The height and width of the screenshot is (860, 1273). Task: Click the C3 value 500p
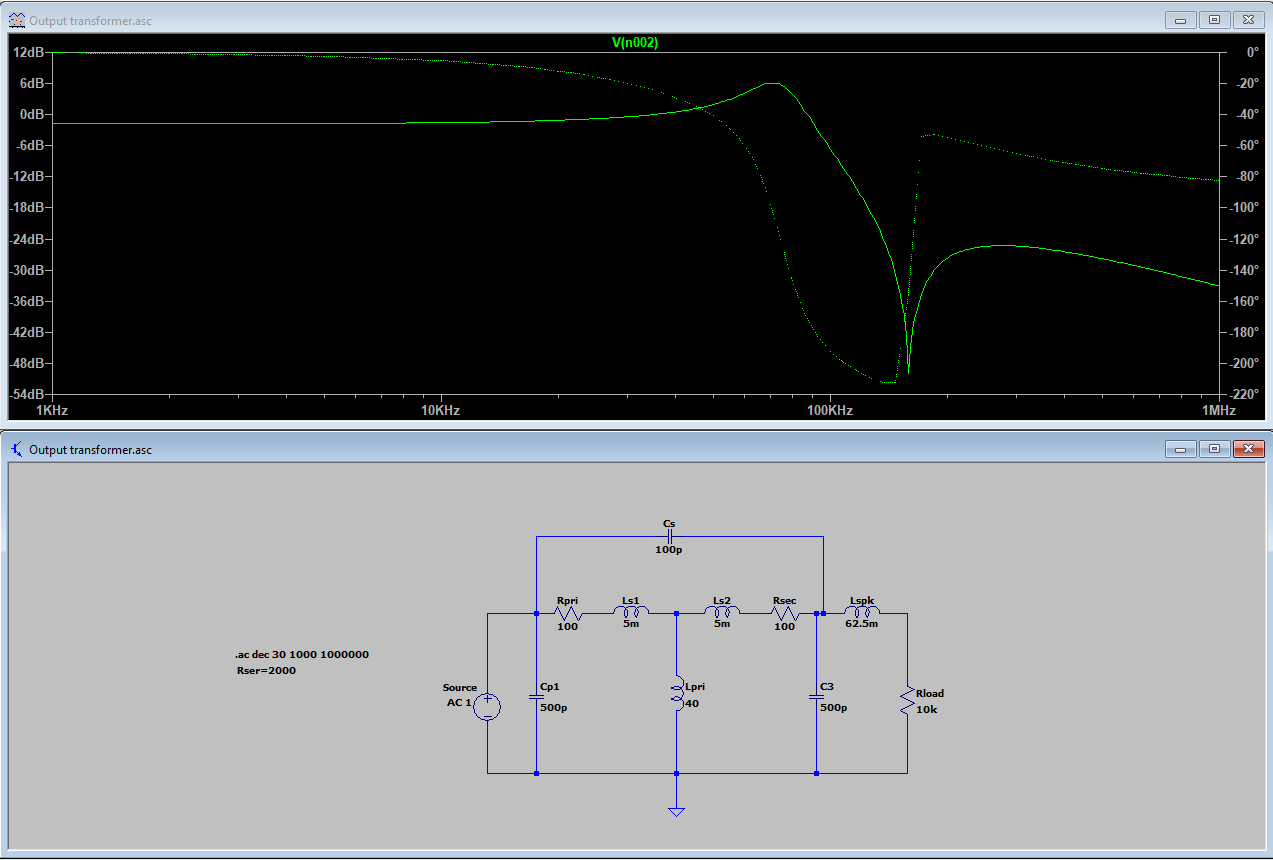point(833,707)
